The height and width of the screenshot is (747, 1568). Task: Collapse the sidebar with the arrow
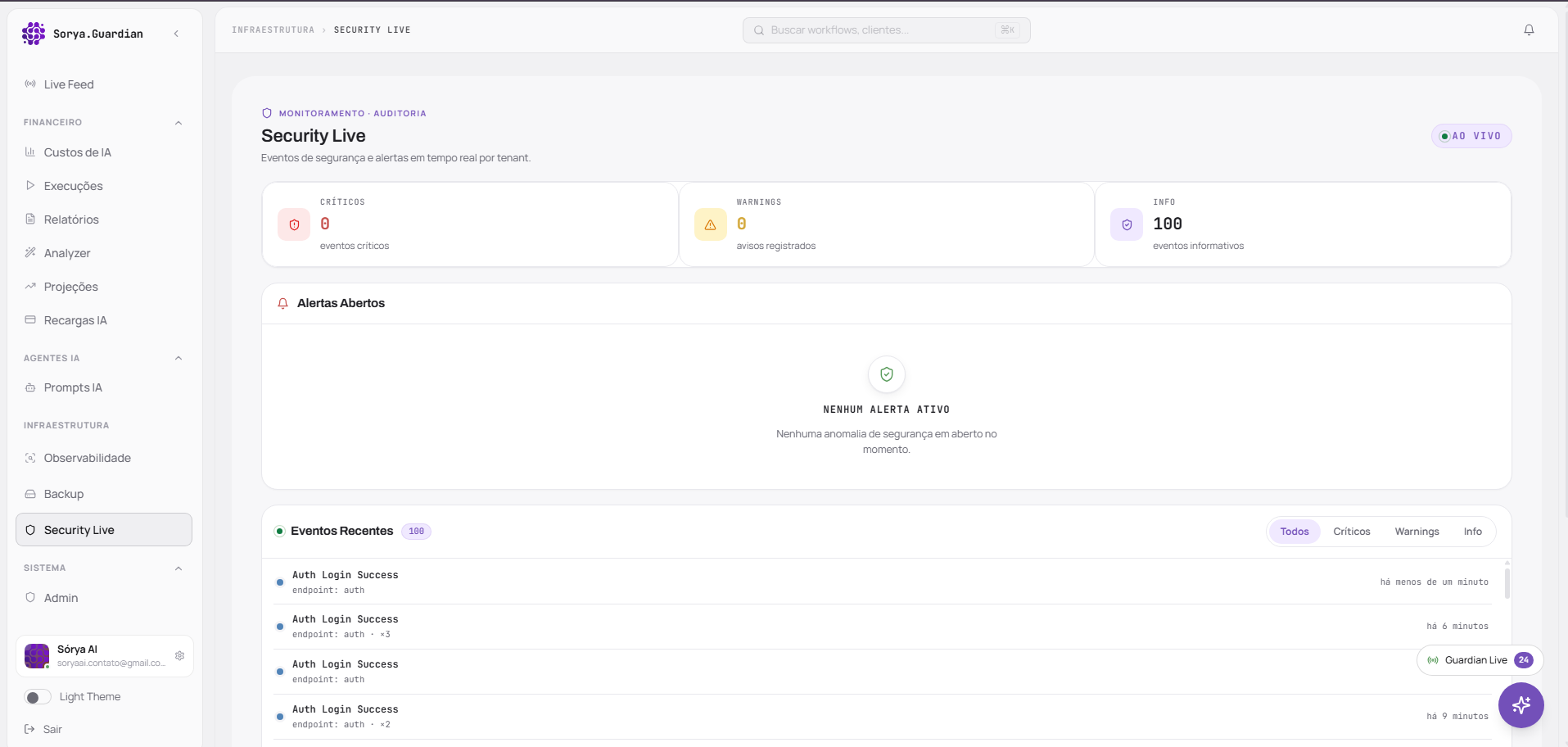click(x=176, y=34)
